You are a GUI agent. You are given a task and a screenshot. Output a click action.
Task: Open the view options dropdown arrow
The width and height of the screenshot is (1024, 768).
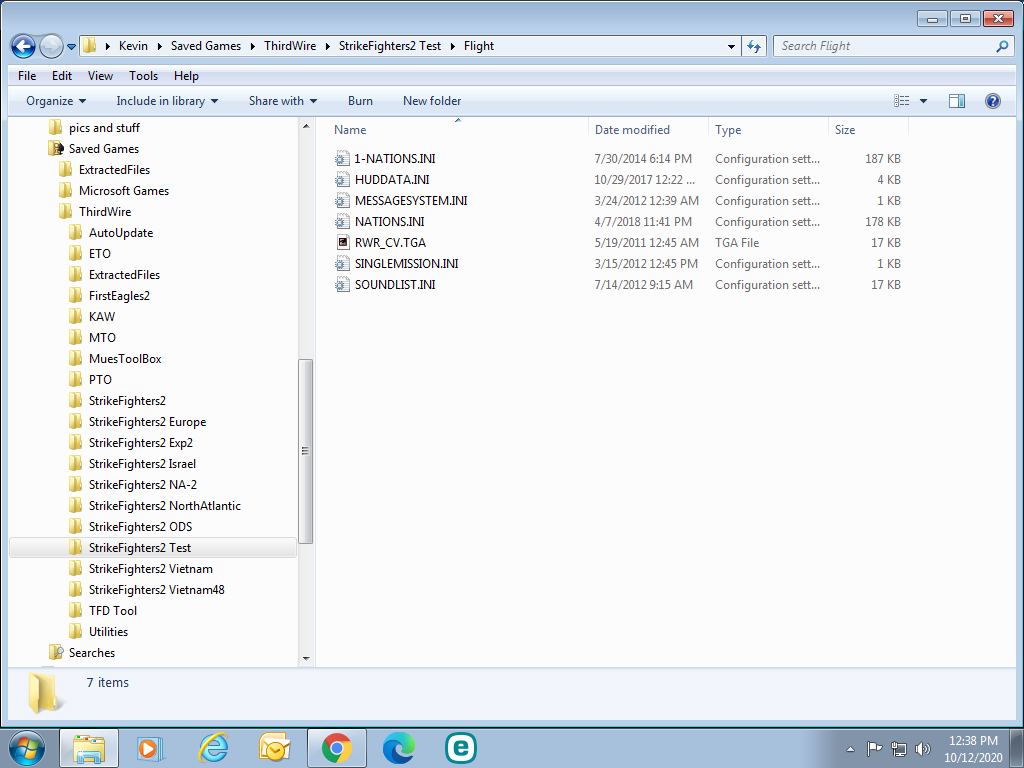pos(923,101)
